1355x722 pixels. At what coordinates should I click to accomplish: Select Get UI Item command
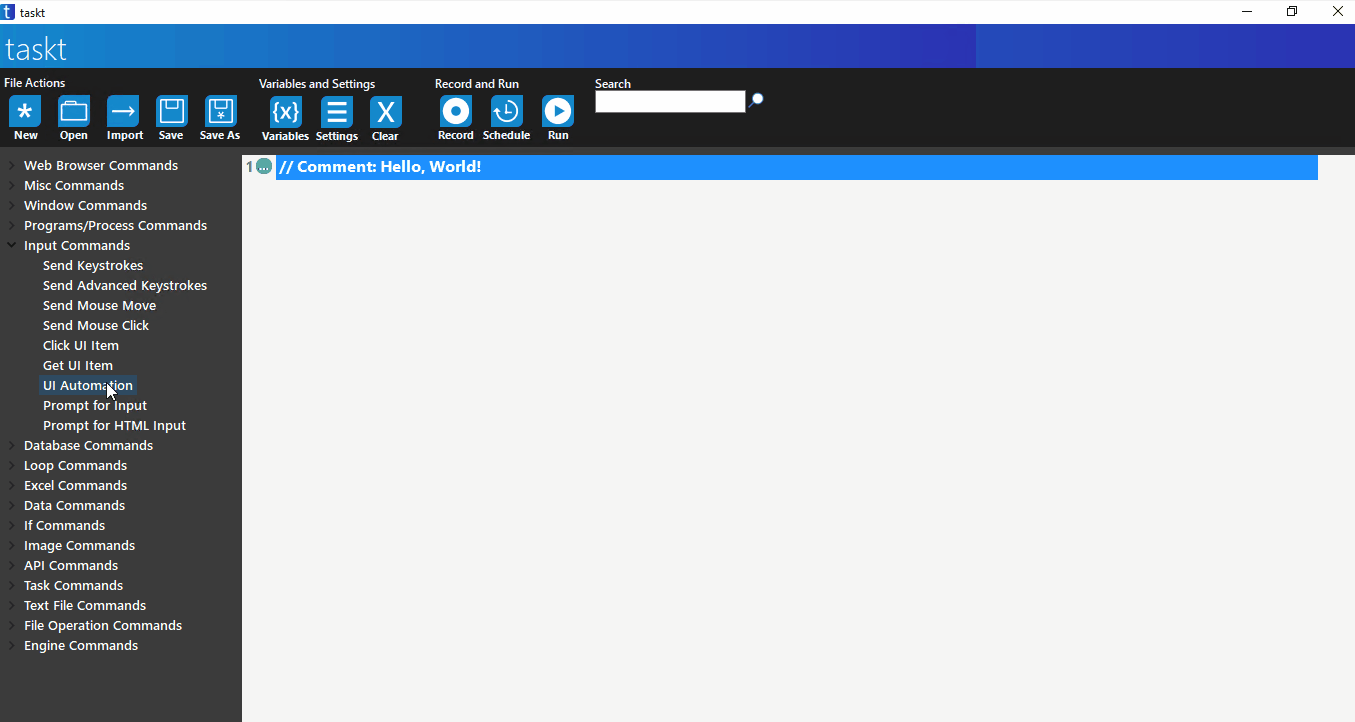coord(78,366)
